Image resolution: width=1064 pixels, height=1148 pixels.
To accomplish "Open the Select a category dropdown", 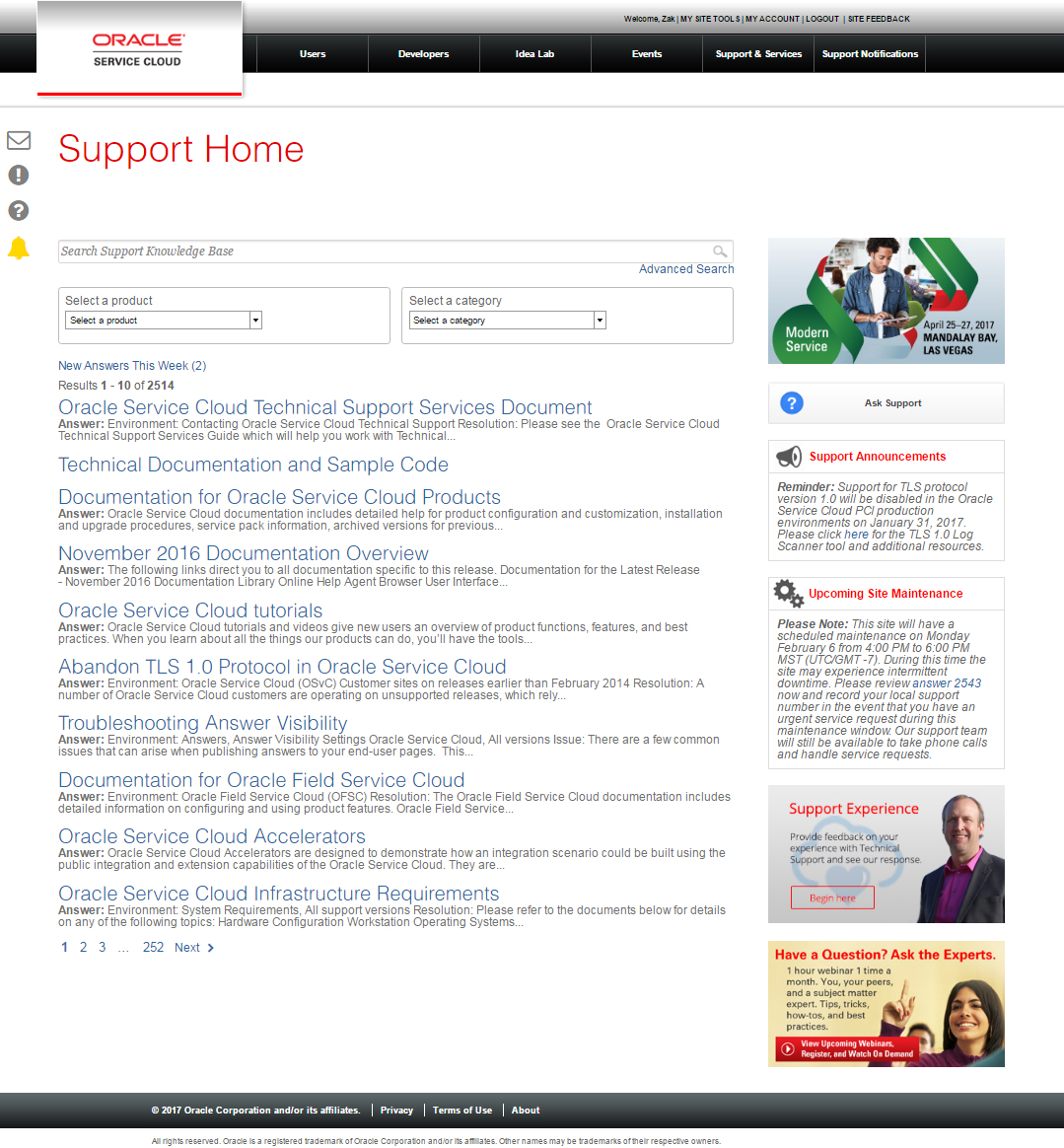I will click(508, 320).
